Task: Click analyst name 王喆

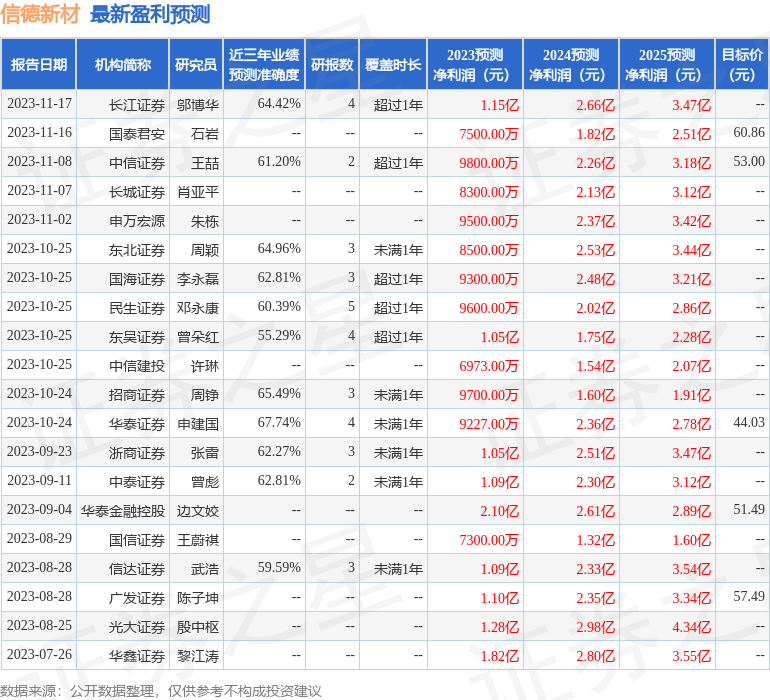Action: [x=205, y=163]
